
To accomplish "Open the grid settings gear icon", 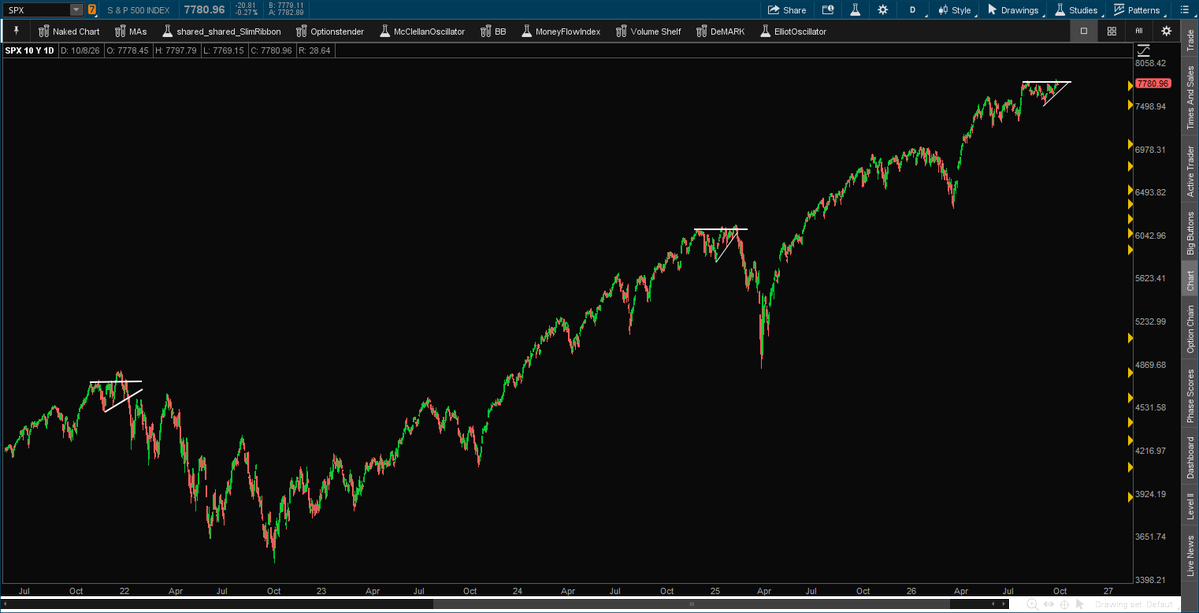I will click(x=1166, y=31).
